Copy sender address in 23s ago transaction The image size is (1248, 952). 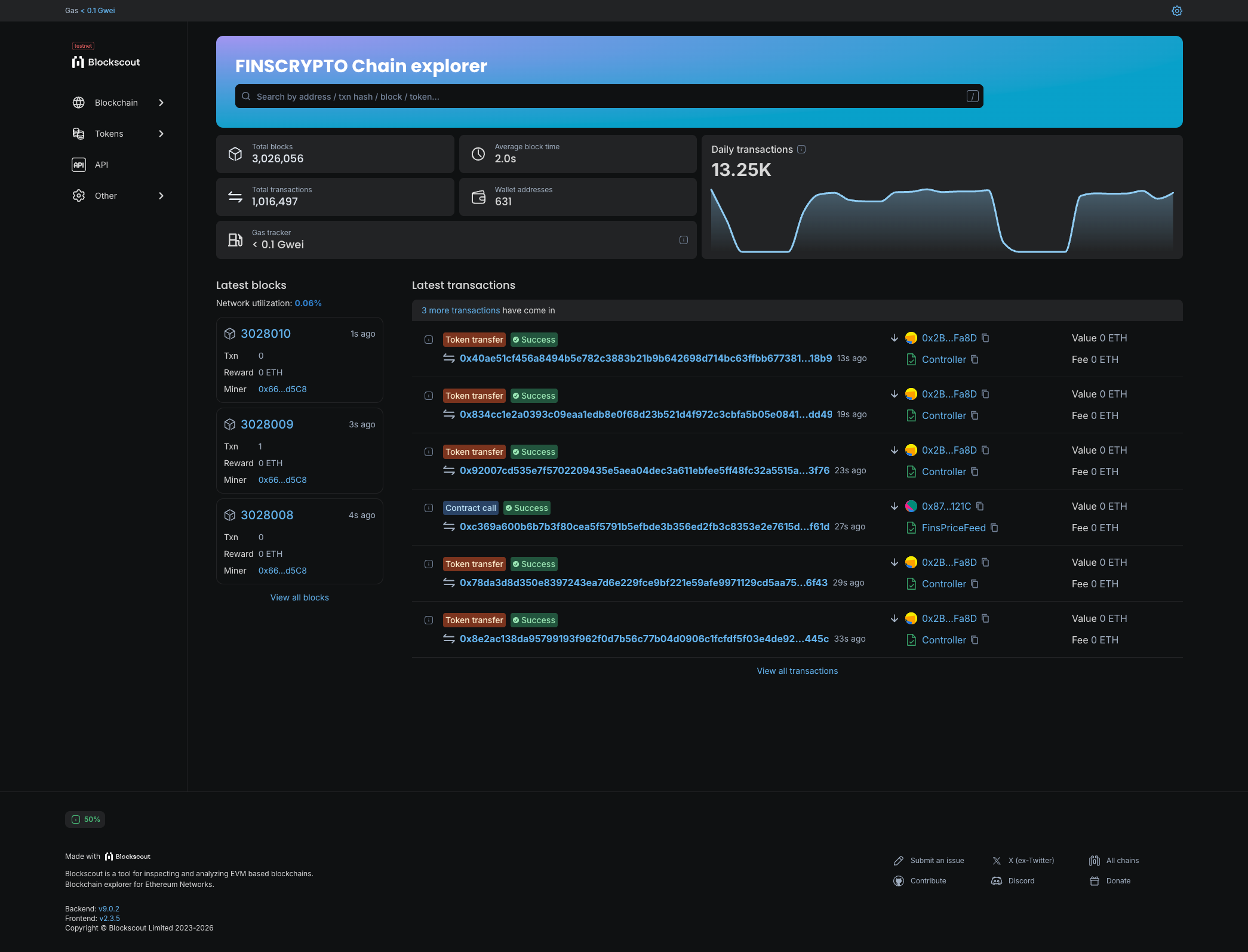(x=985, y=450)
